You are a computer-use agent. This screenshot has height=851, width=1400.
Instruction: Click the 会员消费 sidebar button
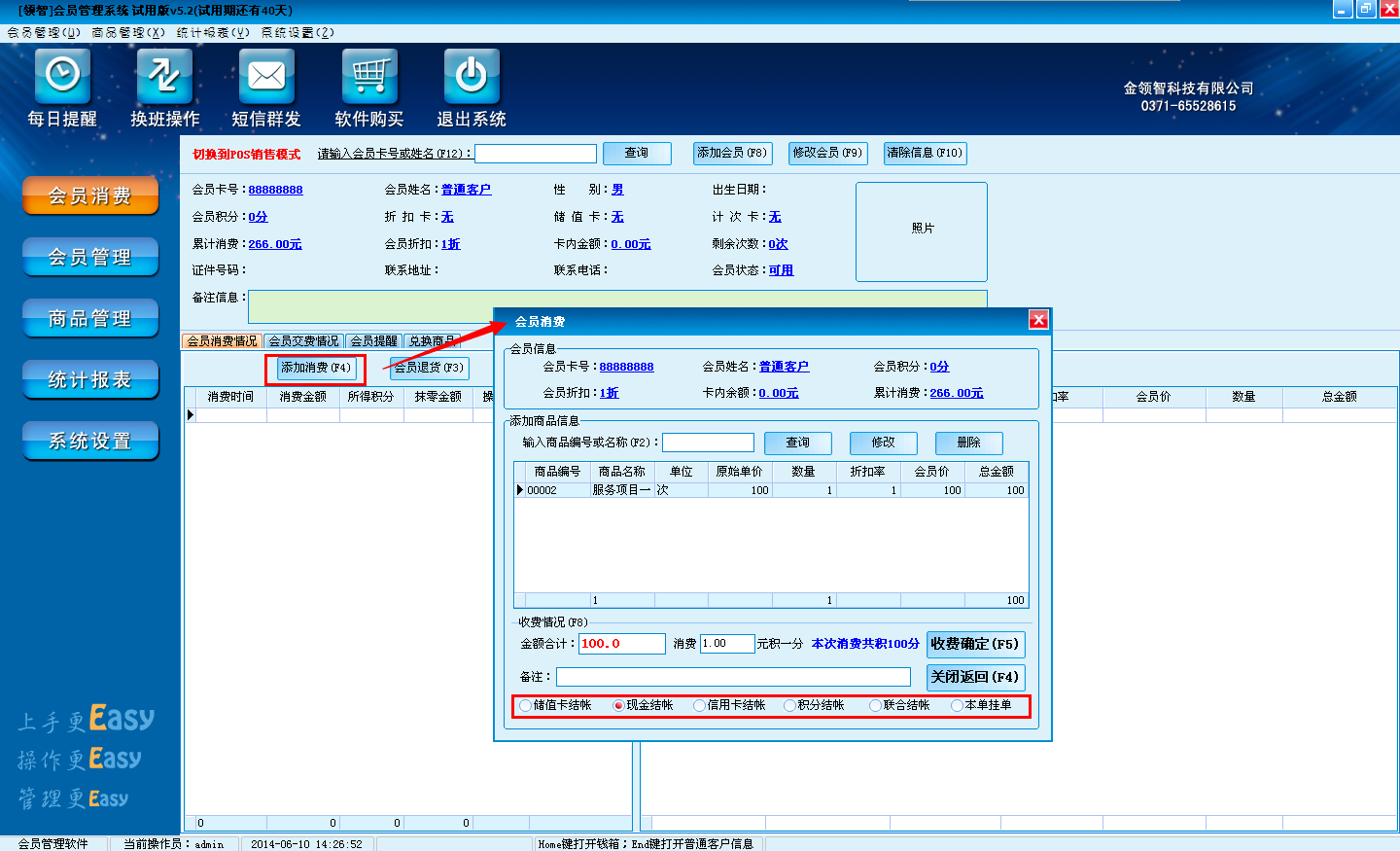coord(90,195)
